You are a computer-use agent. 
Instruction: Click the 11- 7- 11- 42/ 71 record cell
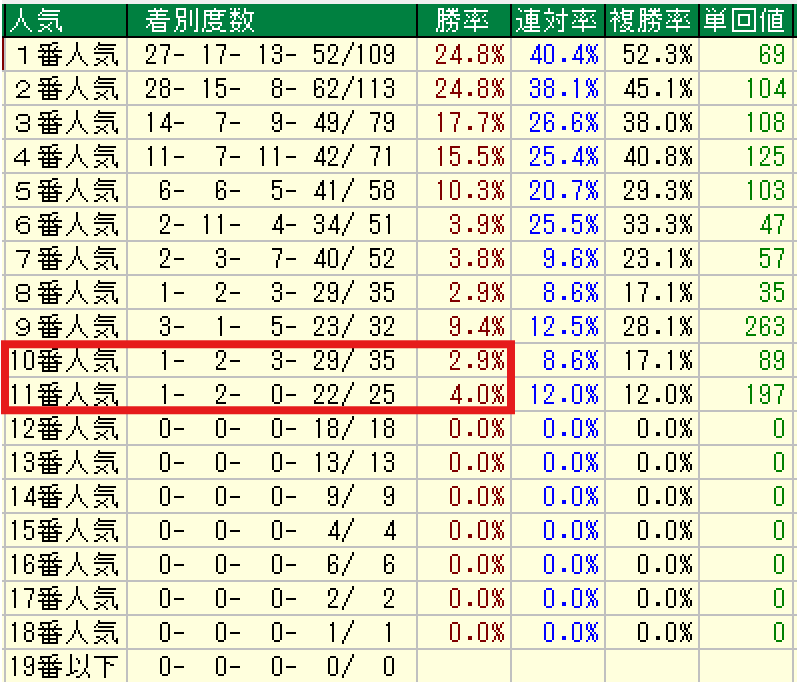tap(272, 157)
